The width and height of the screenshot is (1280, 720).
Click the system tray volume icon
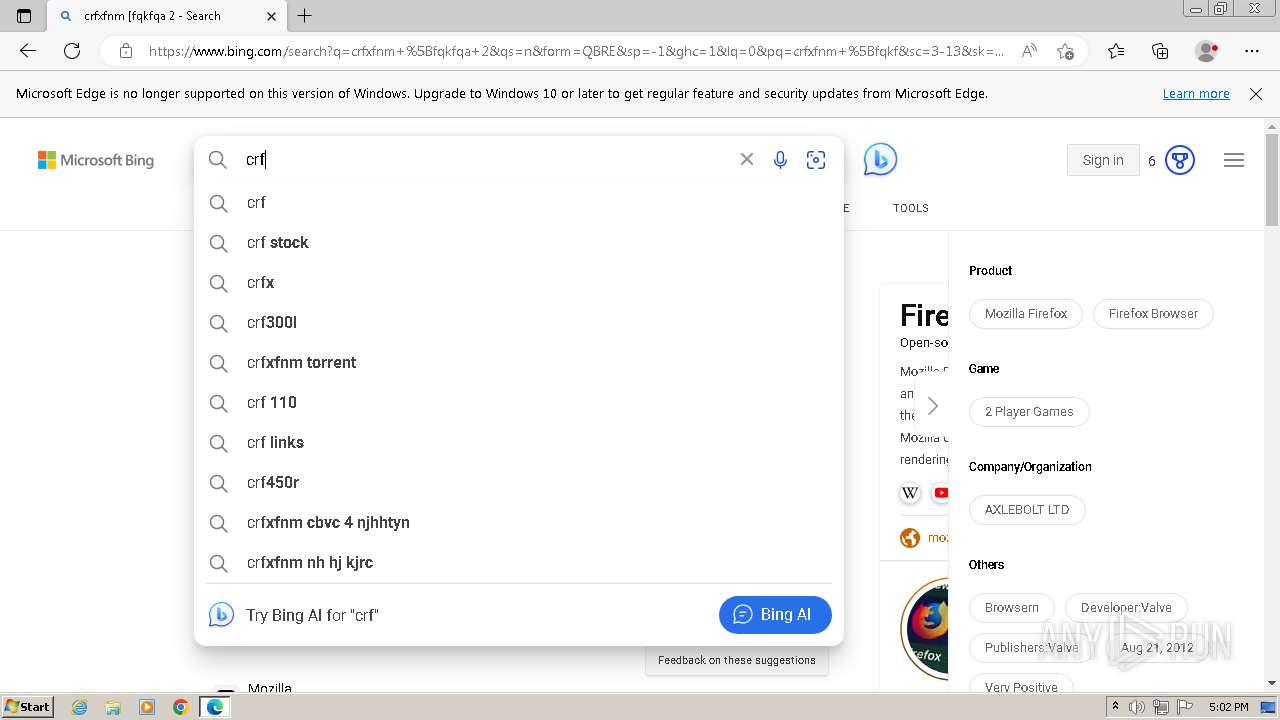point(1136,707)
